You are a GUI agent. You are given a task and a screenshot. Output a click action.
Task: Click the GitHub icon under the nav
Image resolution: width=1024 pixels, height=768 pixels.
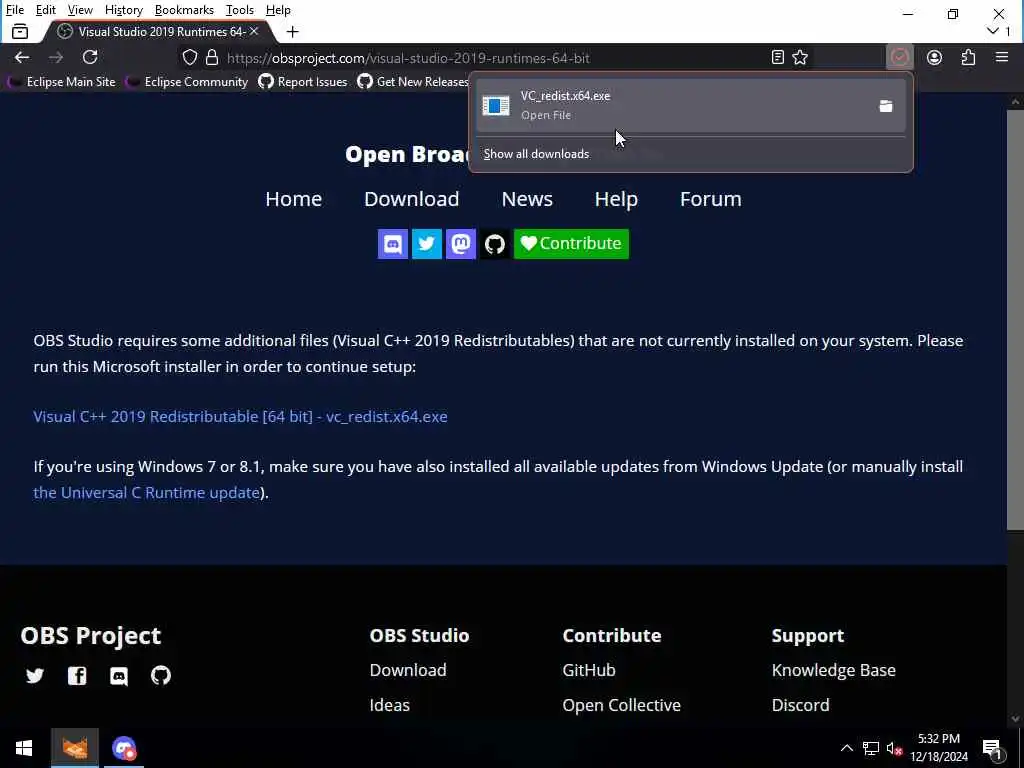coord(494,244)
